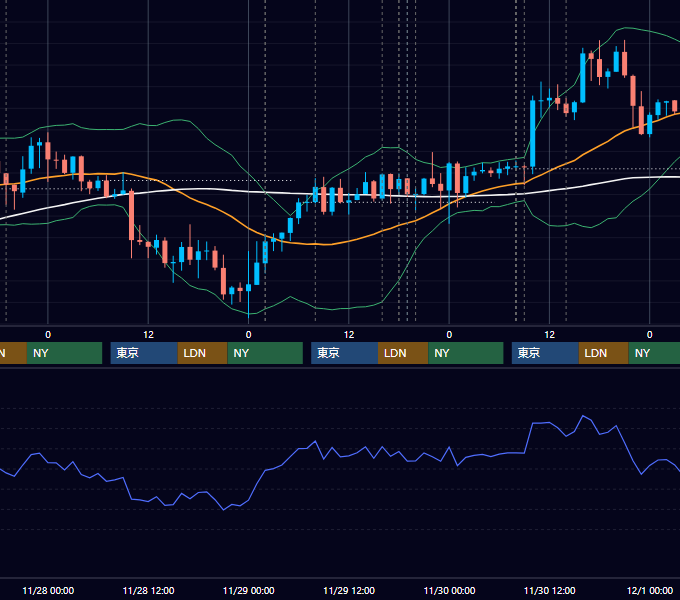This screenshot has width=680, height=600.
Task: Click the 11/29 00:00 time axis label
Action: [248, 590]
